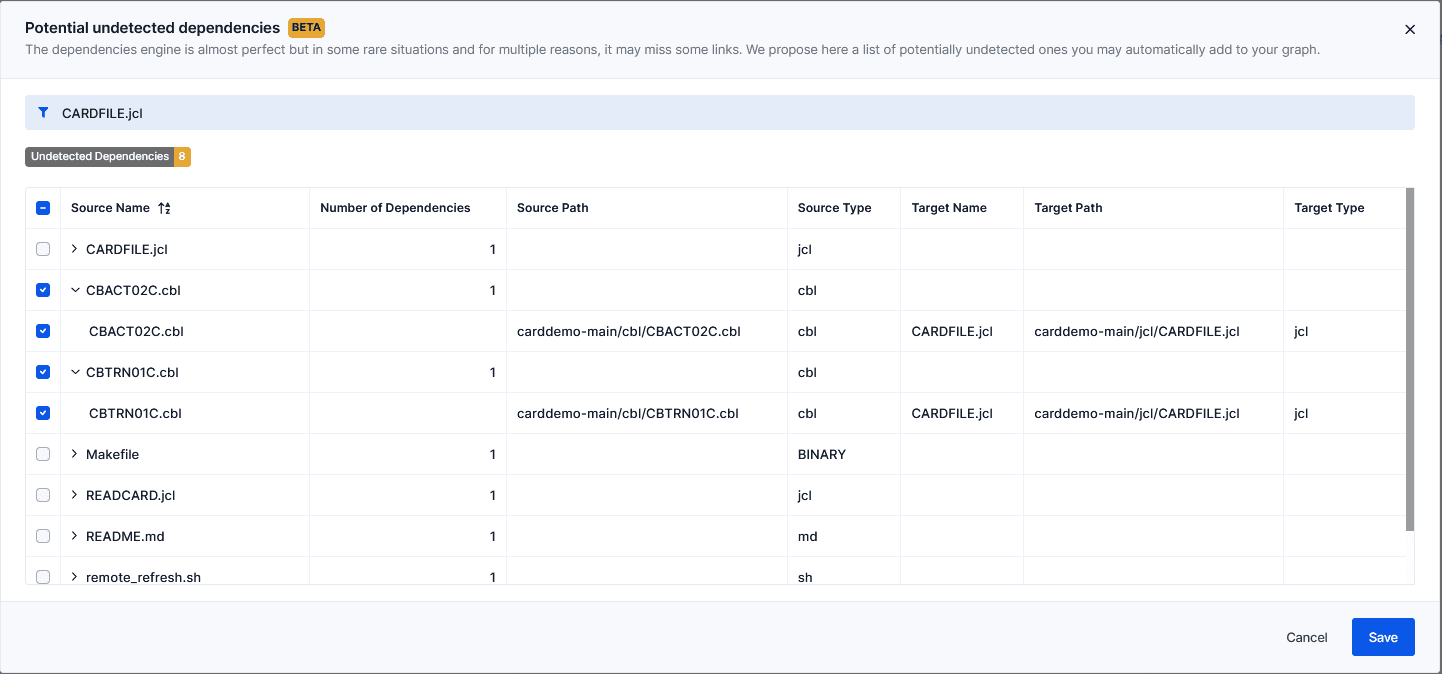Click the Undetected Dependencies count badge
Screen dimensions: 1442x674
(182, 157)
